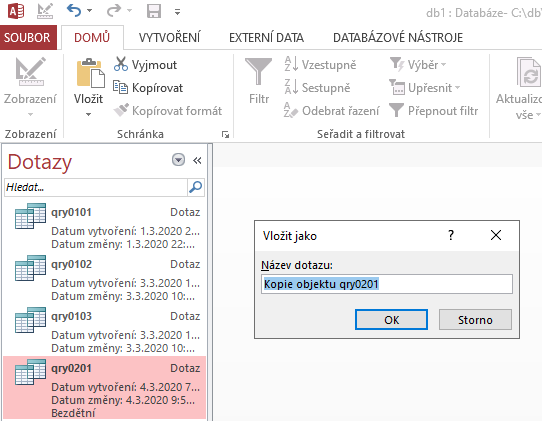Click the Undo arrow icon
Screen dimensions: 542x421
click(x=74, y=11)
